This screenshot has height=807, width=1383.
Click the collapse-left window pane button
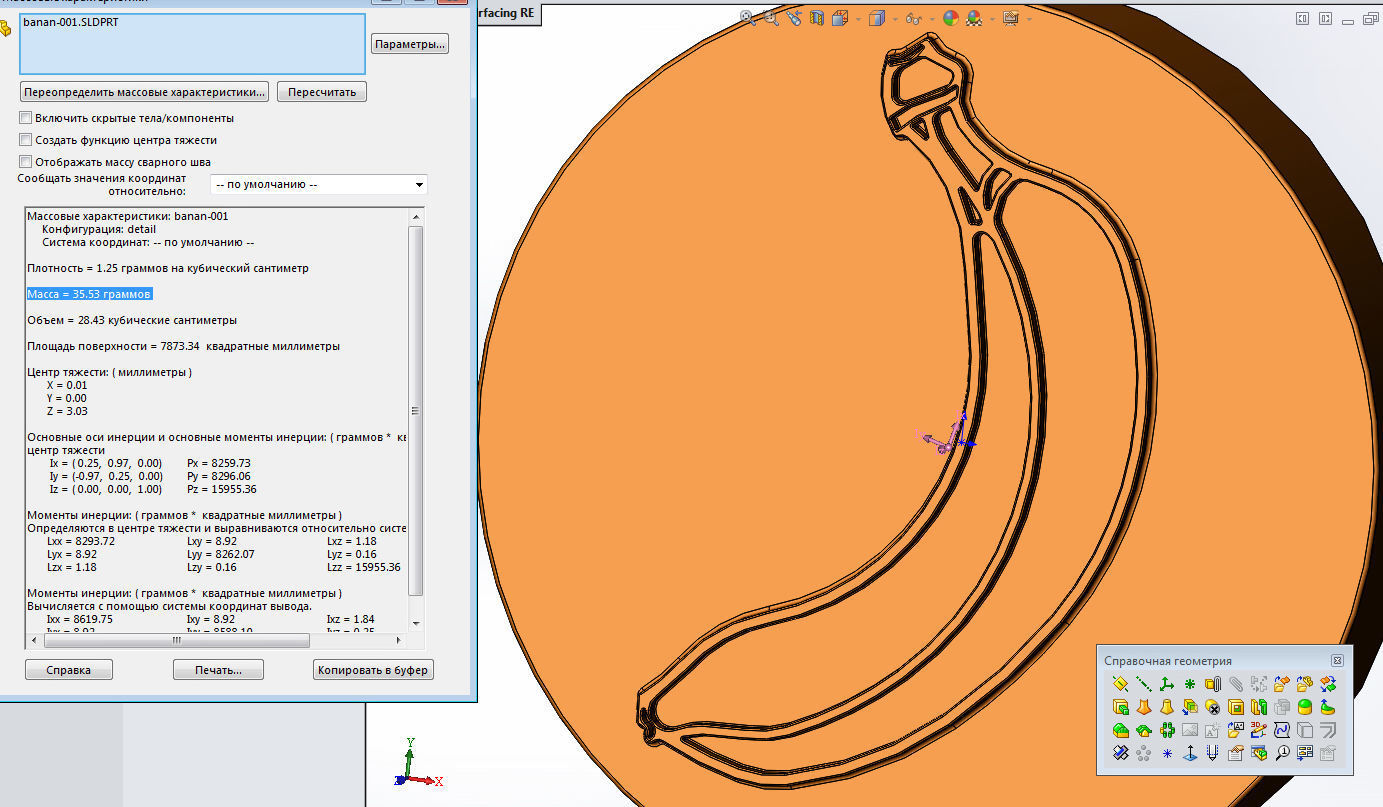tap(1303, 18)
